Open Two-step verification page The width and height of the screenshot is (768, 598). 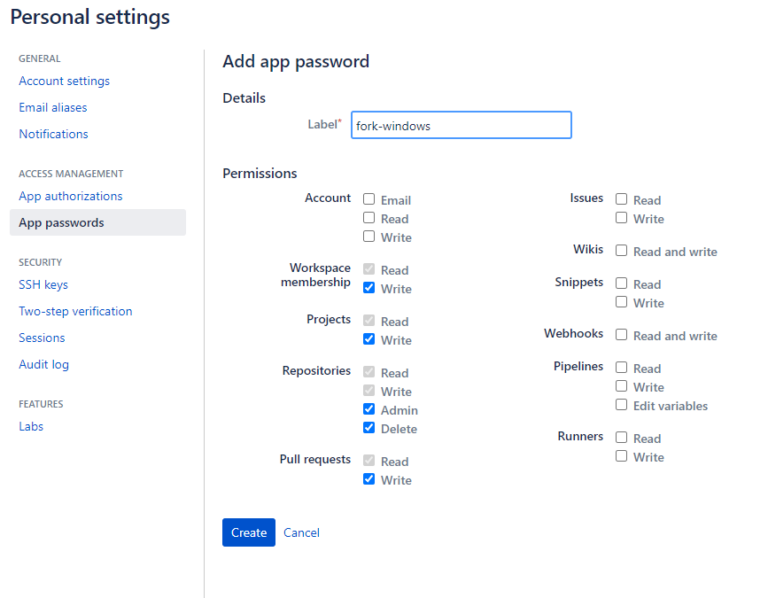(75, 311)
